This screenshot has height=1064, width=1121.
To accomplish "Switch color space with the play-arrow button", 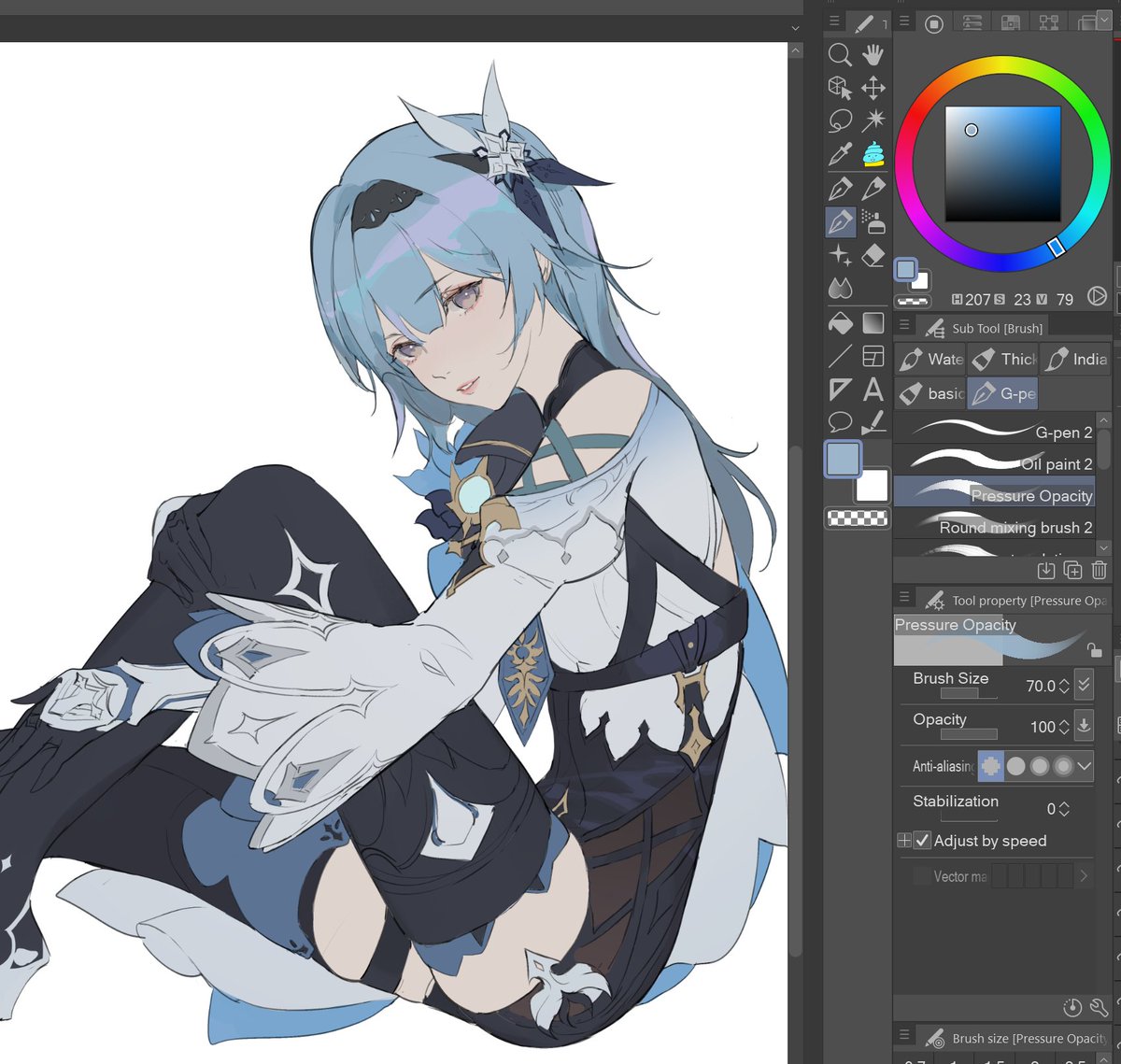I will click(x=1098, y=297).
